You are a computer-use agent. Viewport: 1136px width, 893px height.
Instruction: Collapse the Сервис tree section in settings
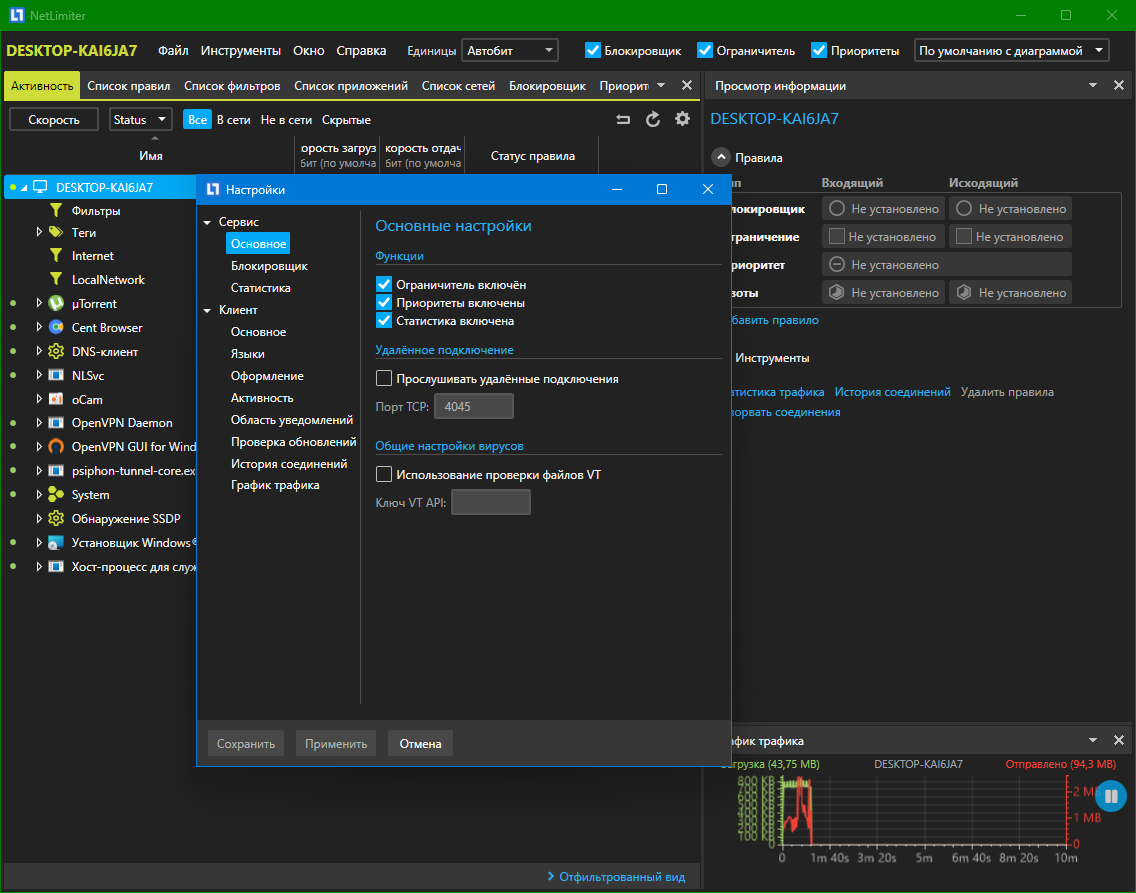pos(208,222)
